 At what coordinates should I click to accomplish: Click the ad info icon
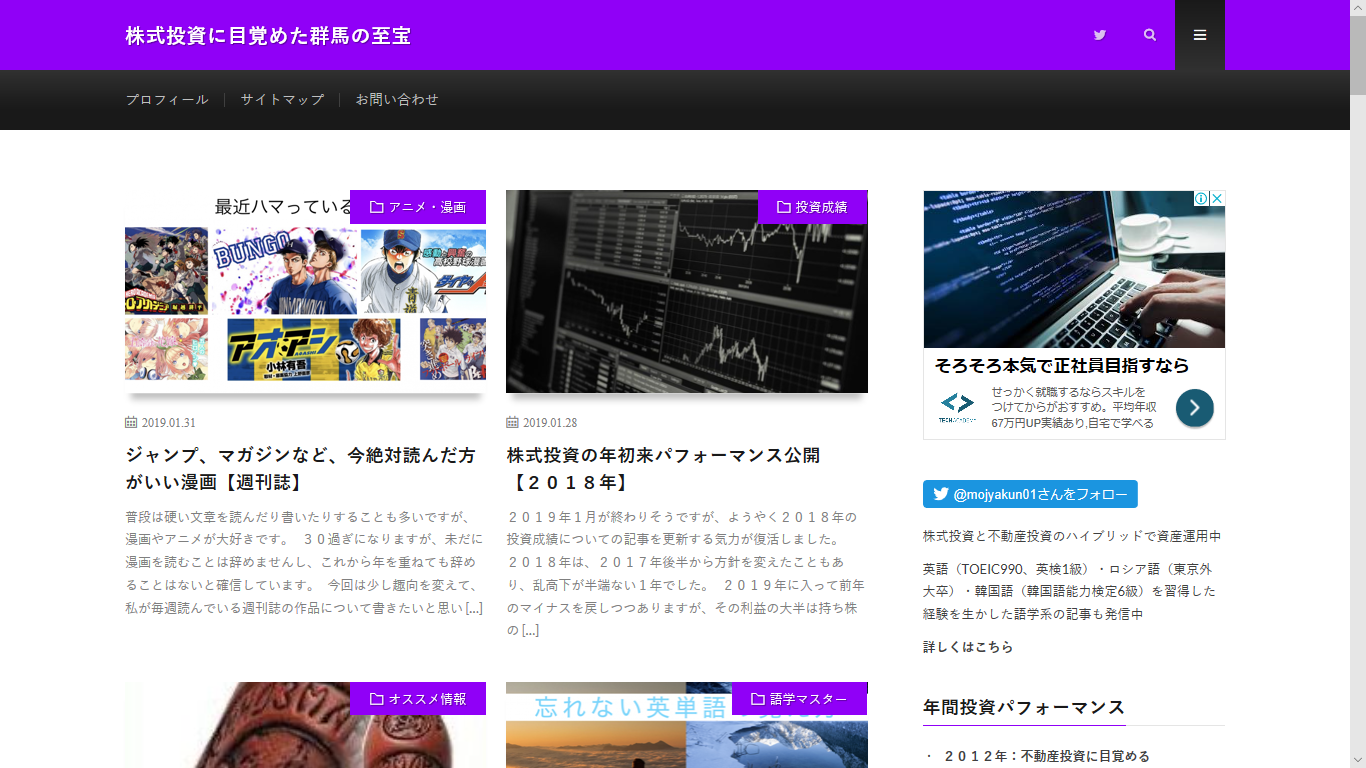coord(1202,199)
